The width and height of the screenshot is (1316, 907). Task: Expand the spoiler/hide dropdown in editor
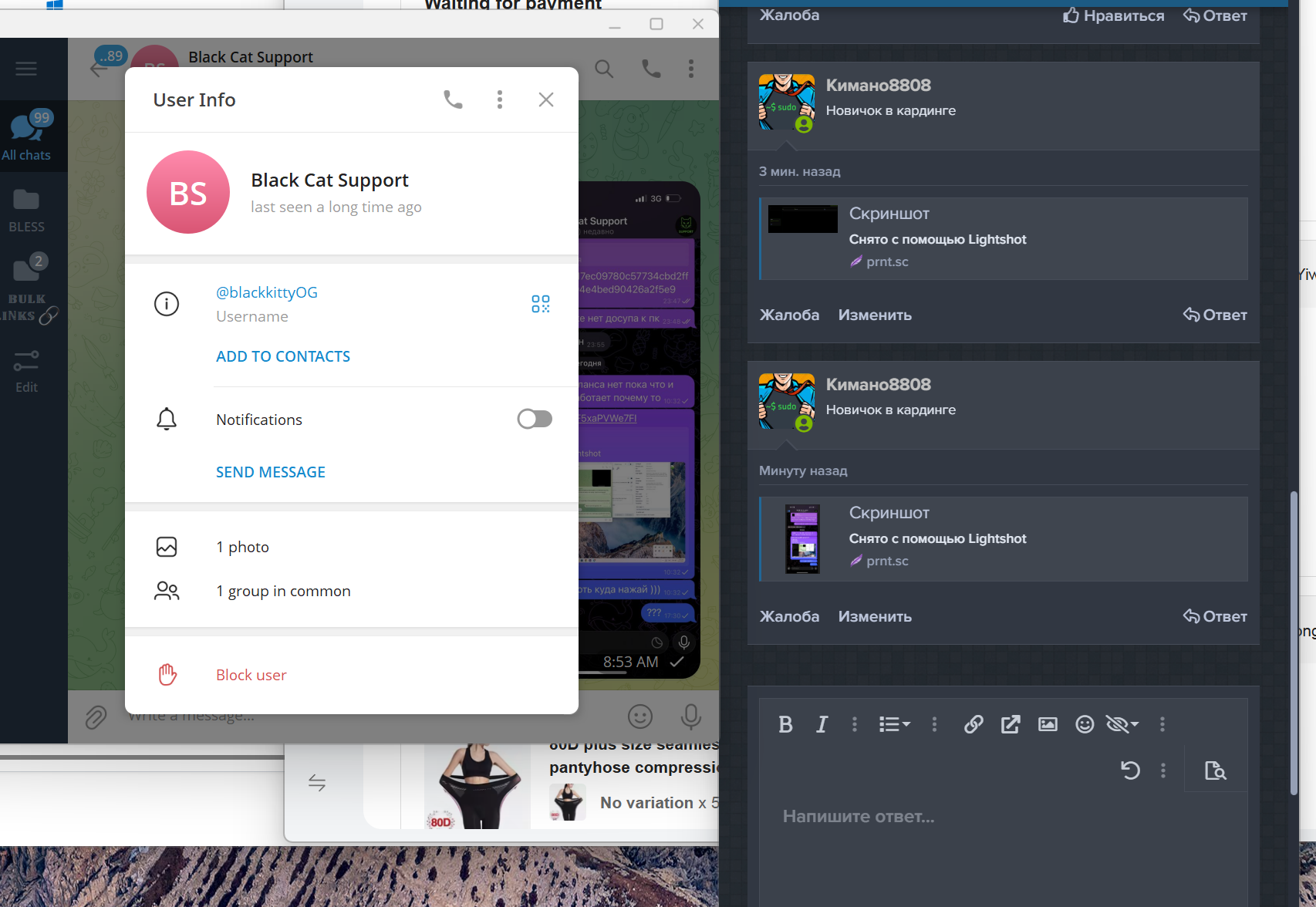point(1122,724)
